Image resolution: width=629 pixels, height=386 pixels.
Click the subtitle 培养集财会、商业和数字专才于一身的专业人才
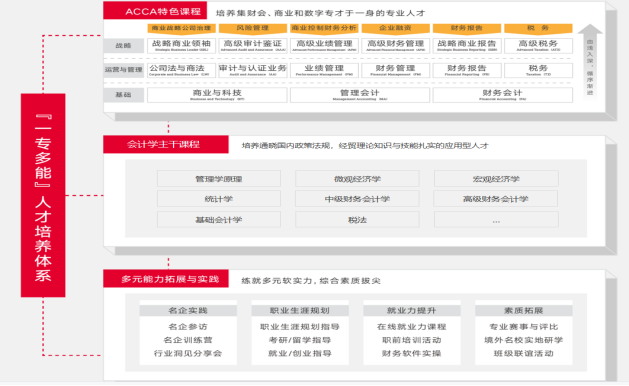(x=320, y=13)
